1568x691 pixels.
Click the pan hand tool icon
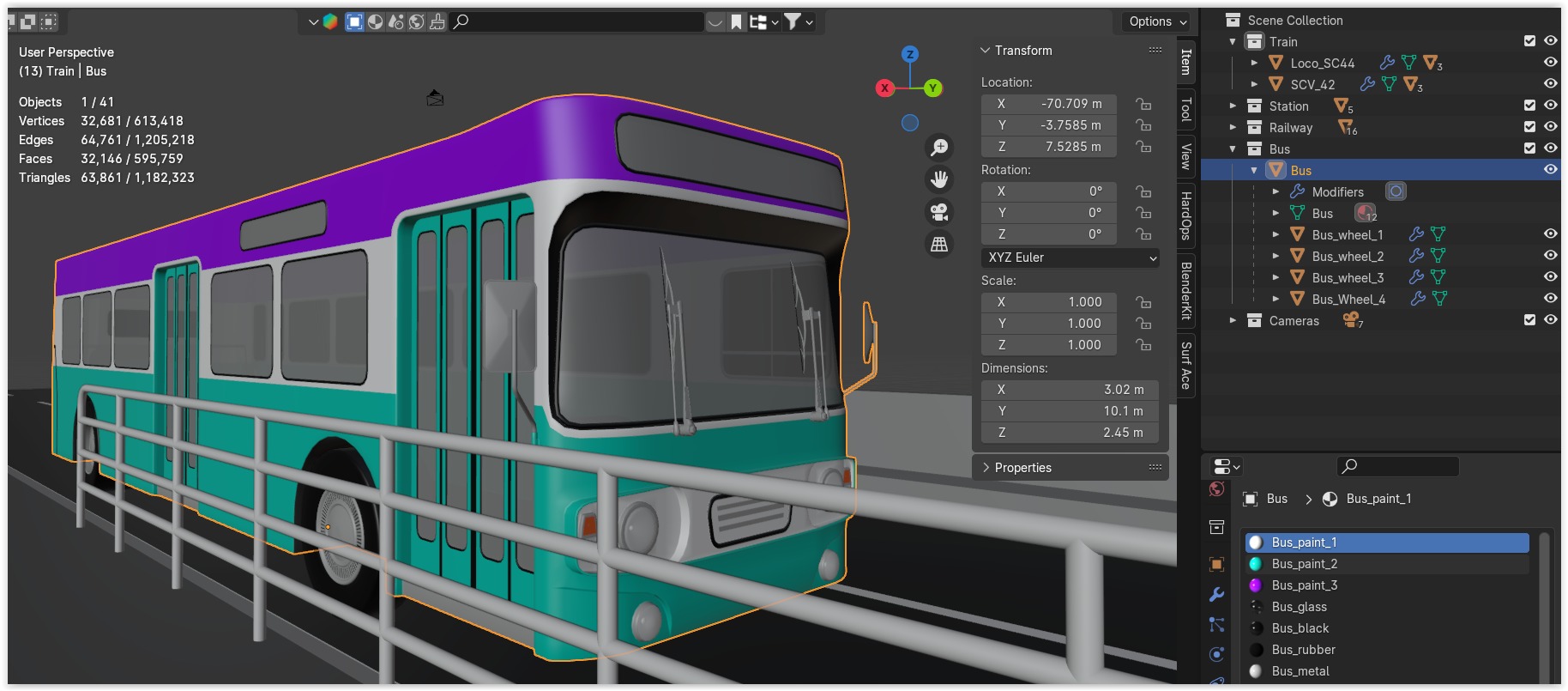tap(939, 179)
